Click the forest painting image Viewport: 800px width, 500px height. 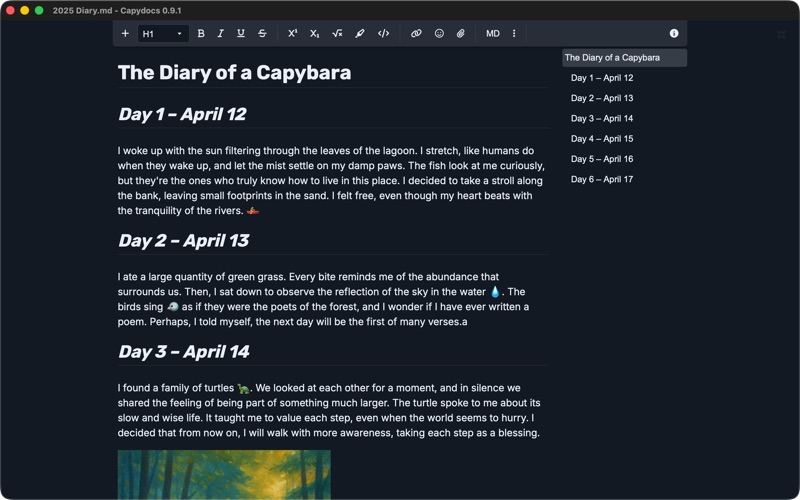click(x=224, y=474)
